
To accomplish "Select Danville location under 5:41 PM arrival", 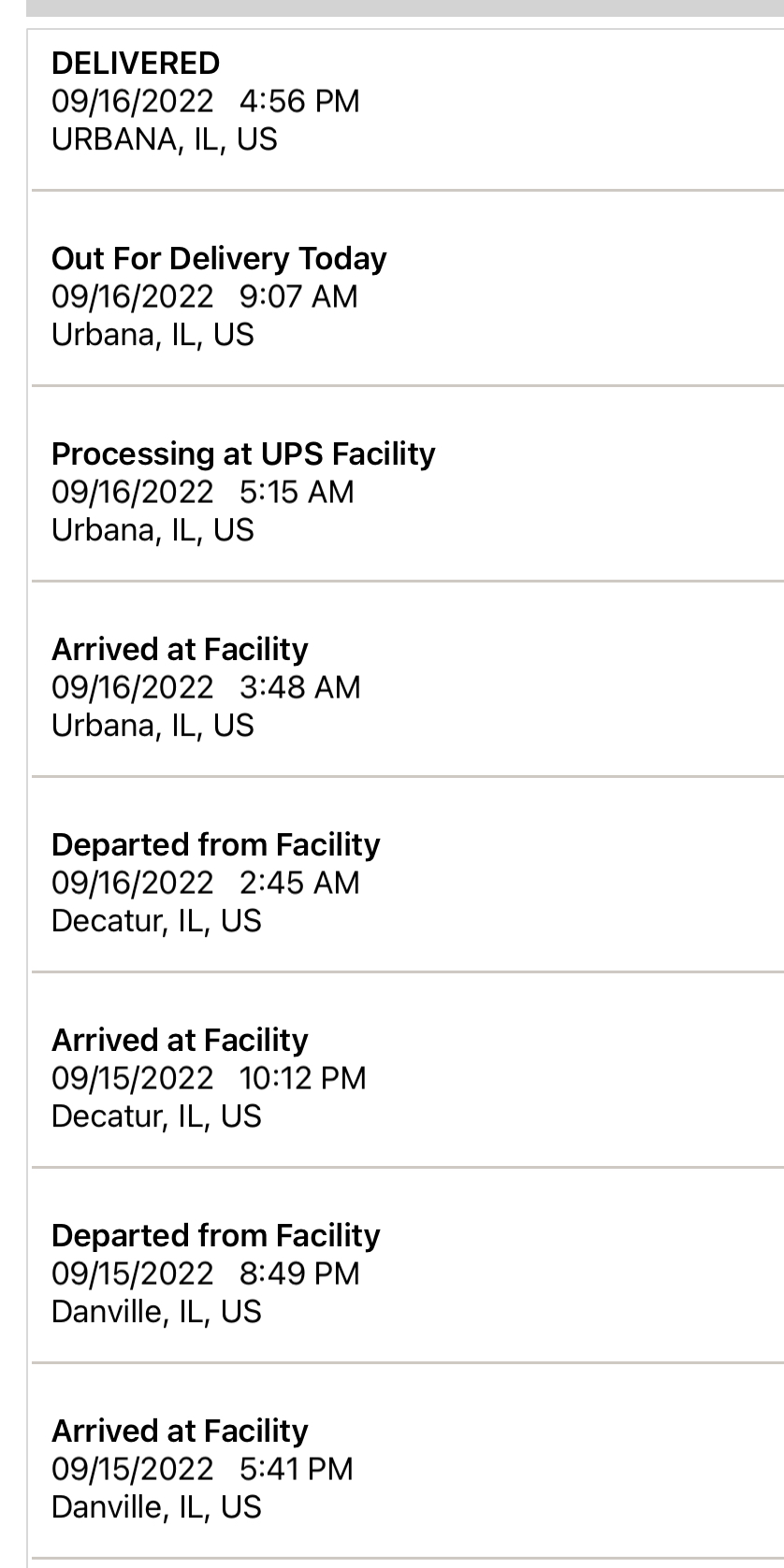I will point(156,1507).
